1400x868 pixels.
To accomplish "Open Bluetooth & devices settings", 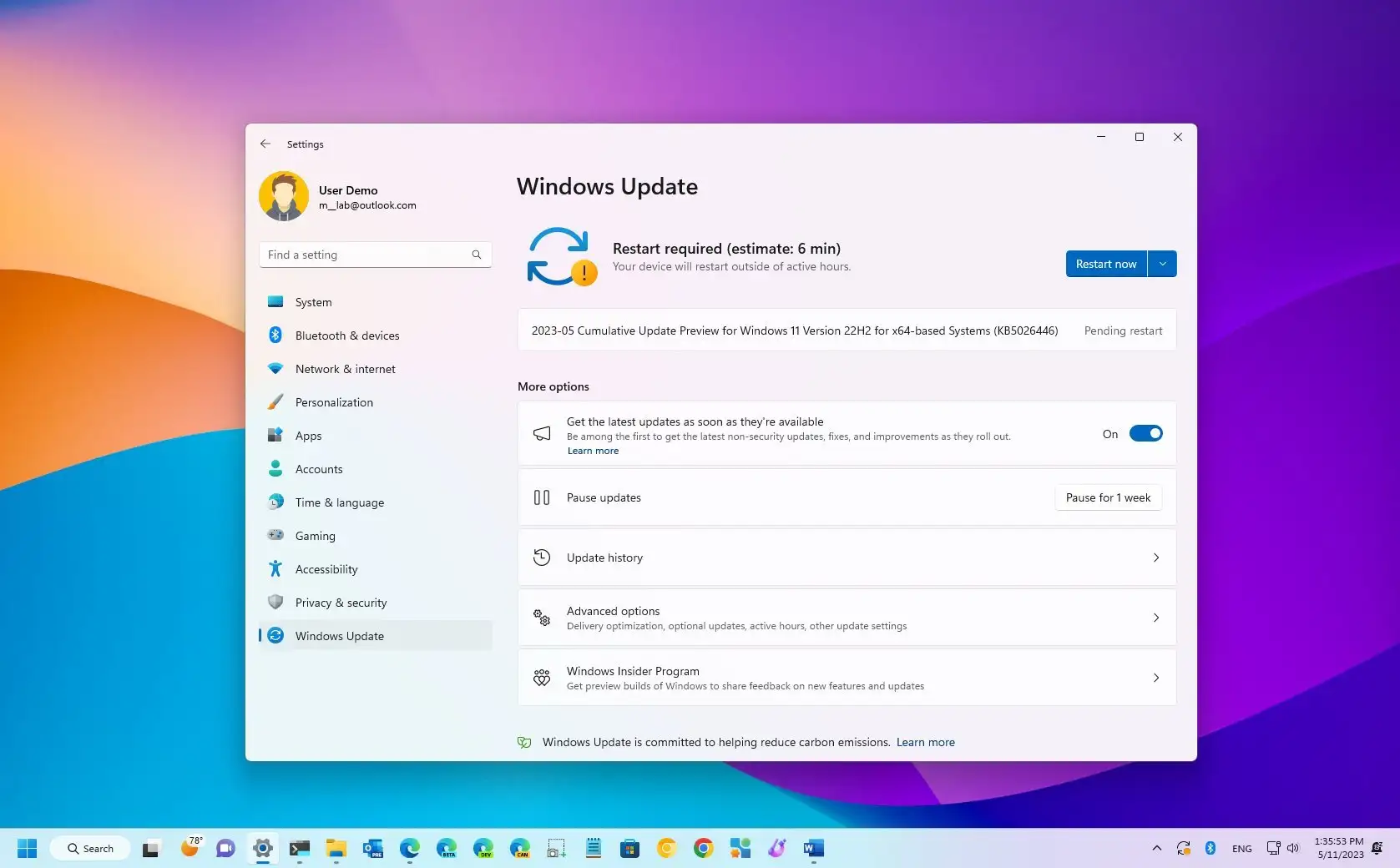I will (x=376, y=336).
